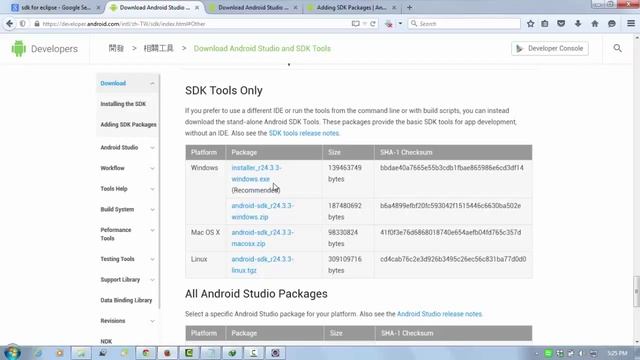Close the Adding SDK Packages tab
This screenshot has height=360, width=640.
(394, 7)
